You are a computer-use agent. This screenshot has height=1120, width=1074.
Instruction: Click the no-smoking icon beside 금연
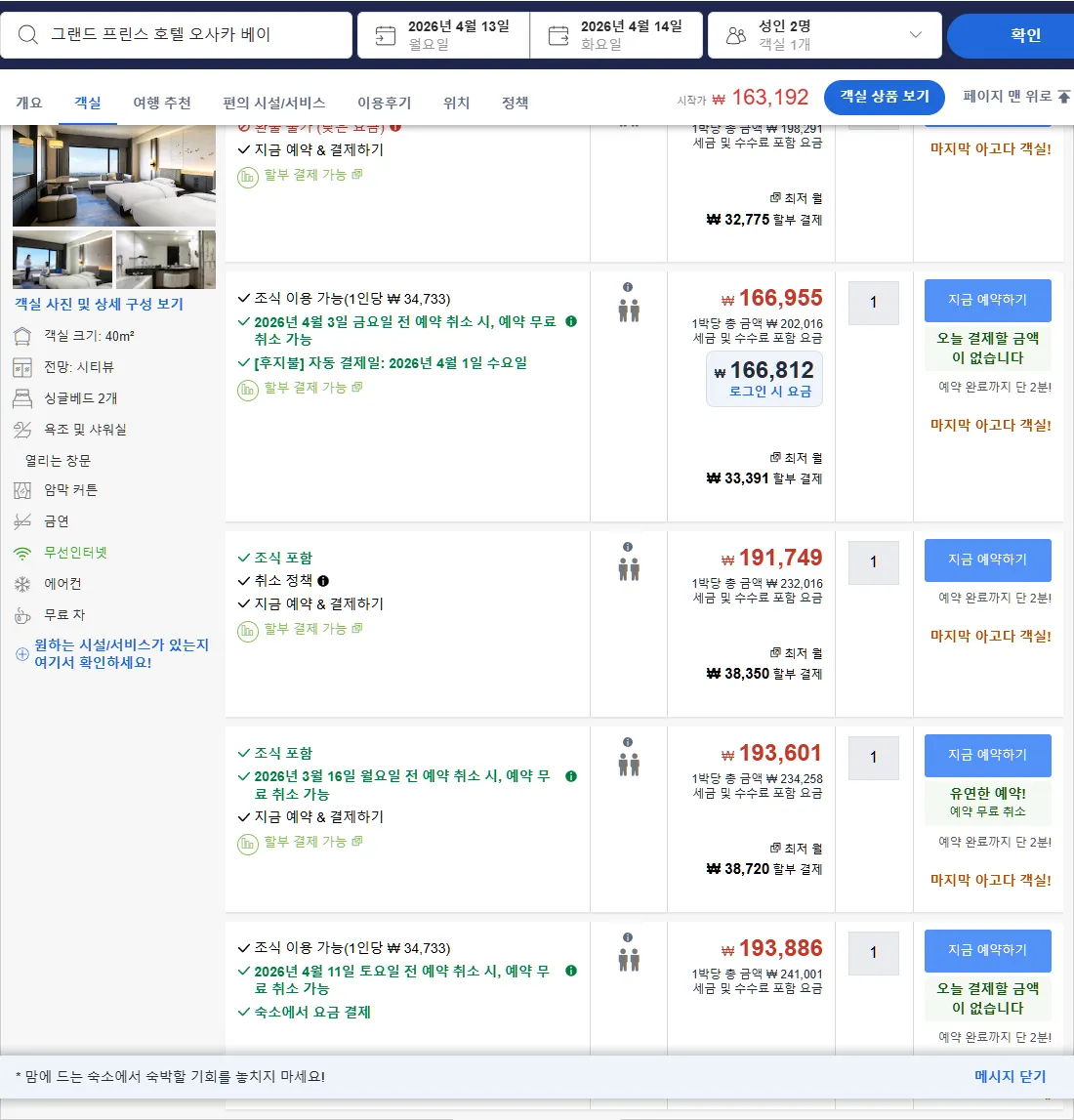(x=22, y=521)
